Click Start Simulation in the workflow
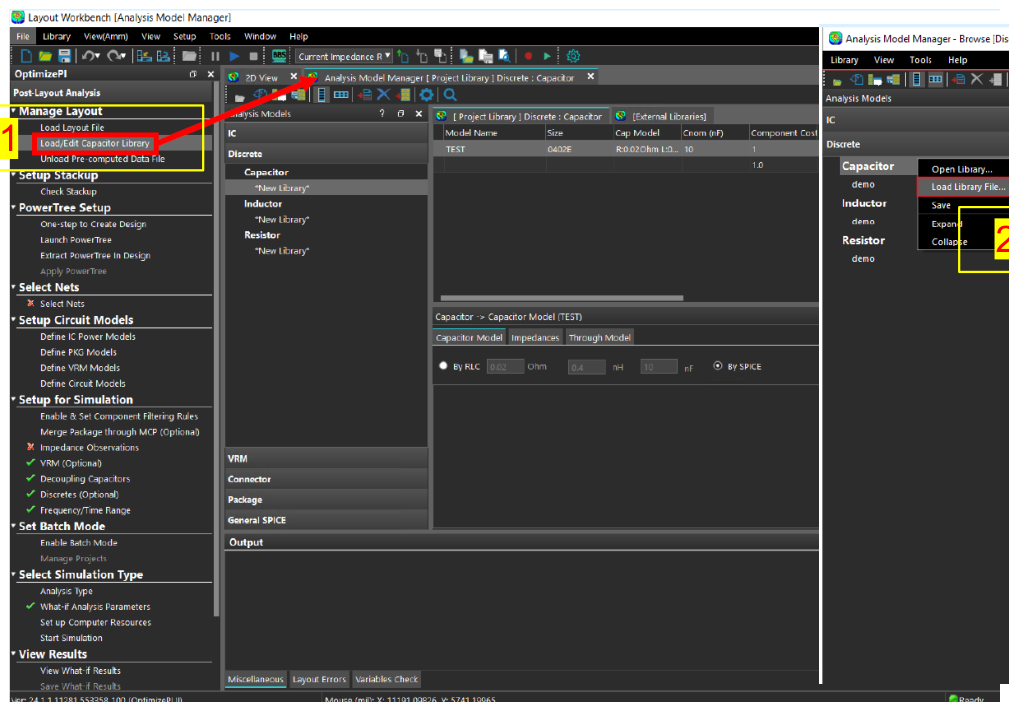Viewport: 1009px width, 711px height. [71, 638]
